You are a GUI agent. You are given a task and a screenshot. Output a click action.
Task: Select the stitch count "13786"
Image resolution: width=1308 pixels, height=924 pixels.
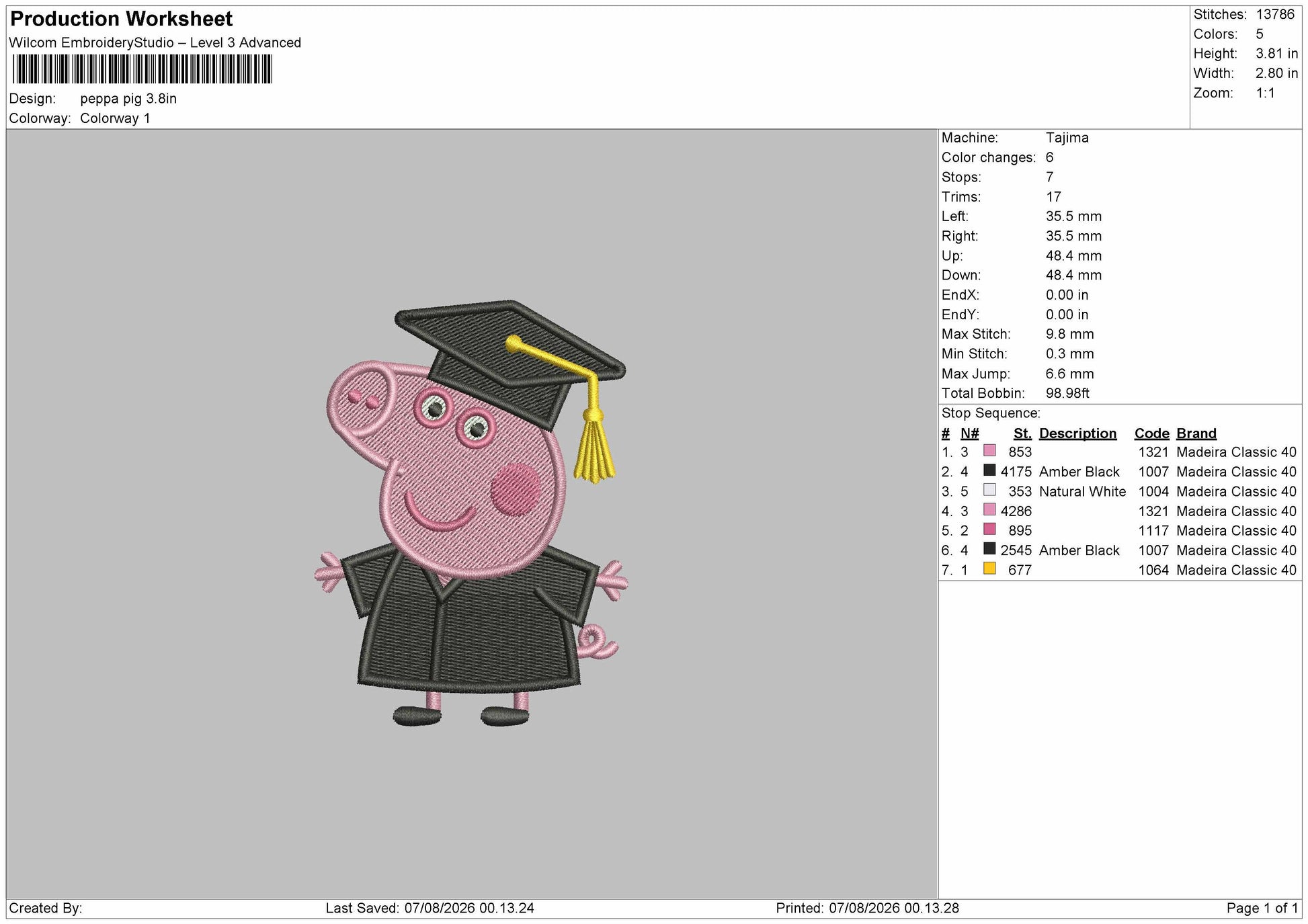(x=1275, y=15)
